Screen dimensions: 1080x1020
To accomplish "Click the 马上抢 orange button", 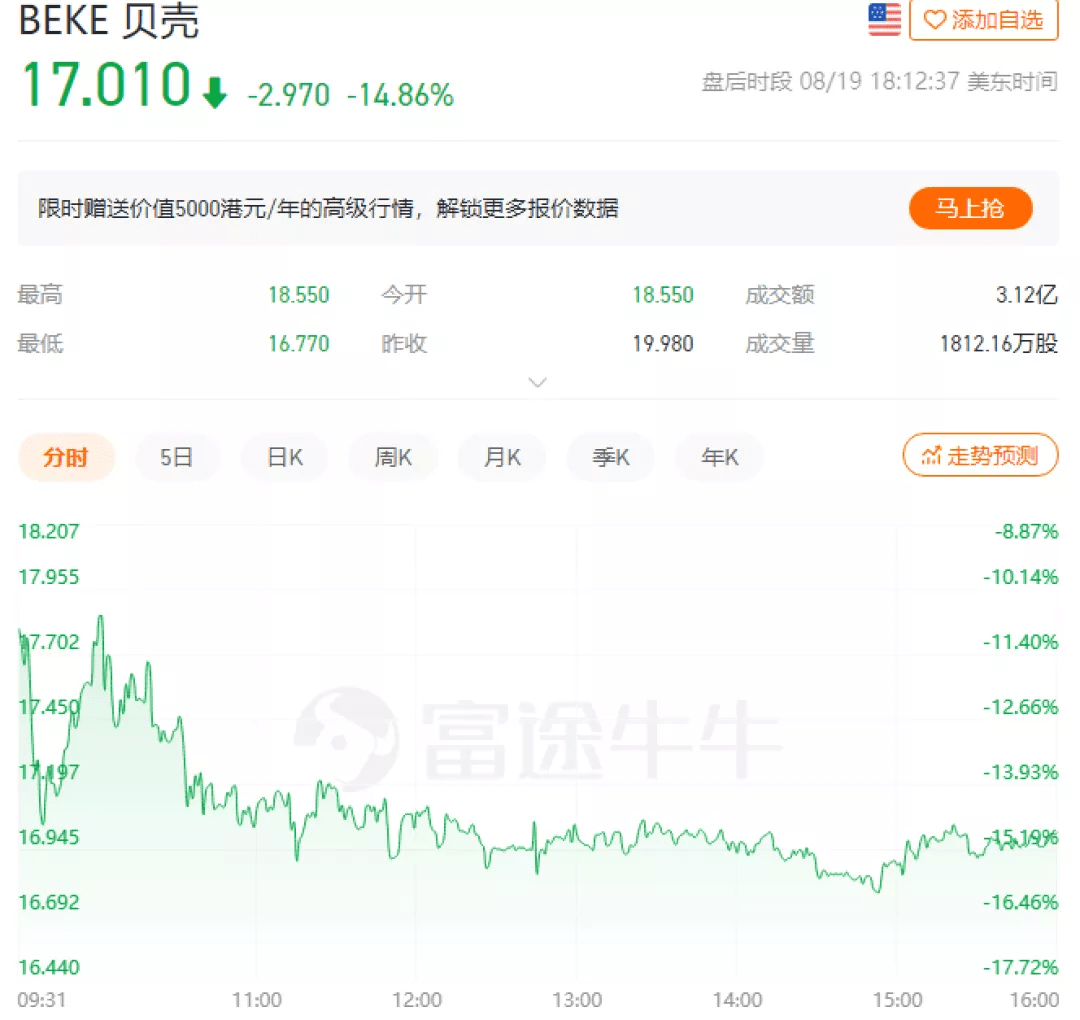I will point(970,208).
